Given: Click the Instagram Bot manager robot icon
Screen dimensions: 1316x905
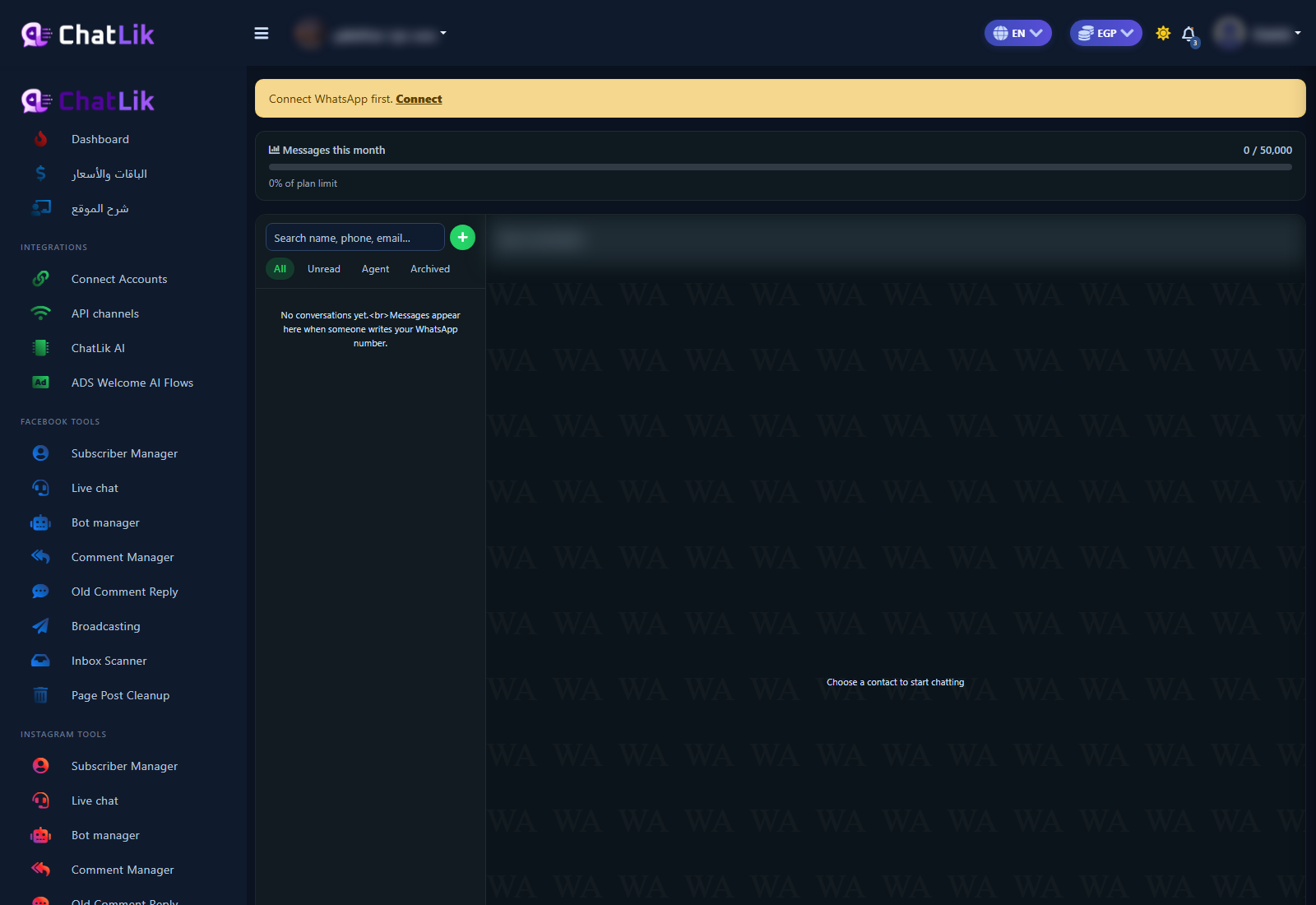Looking at the screenshot, I should click(x=40, y=835).
